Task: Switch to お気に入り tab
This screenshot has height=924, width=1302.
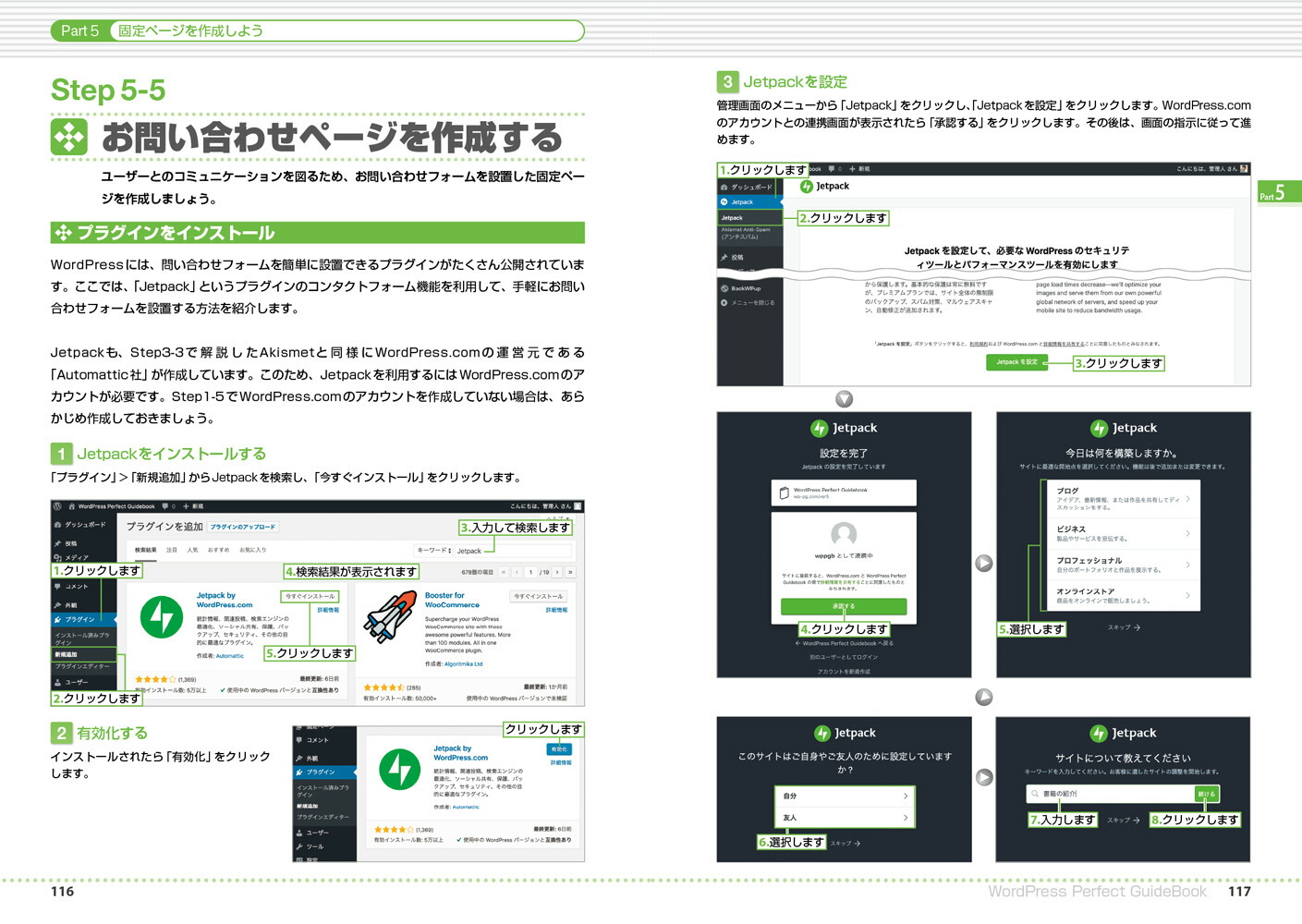Action: pyautogui.click(x=252, y=550)
